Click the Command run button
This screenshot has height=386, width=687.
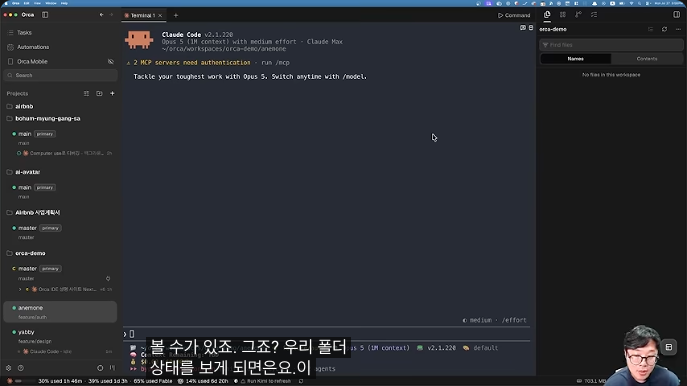[x=514, y=15]
